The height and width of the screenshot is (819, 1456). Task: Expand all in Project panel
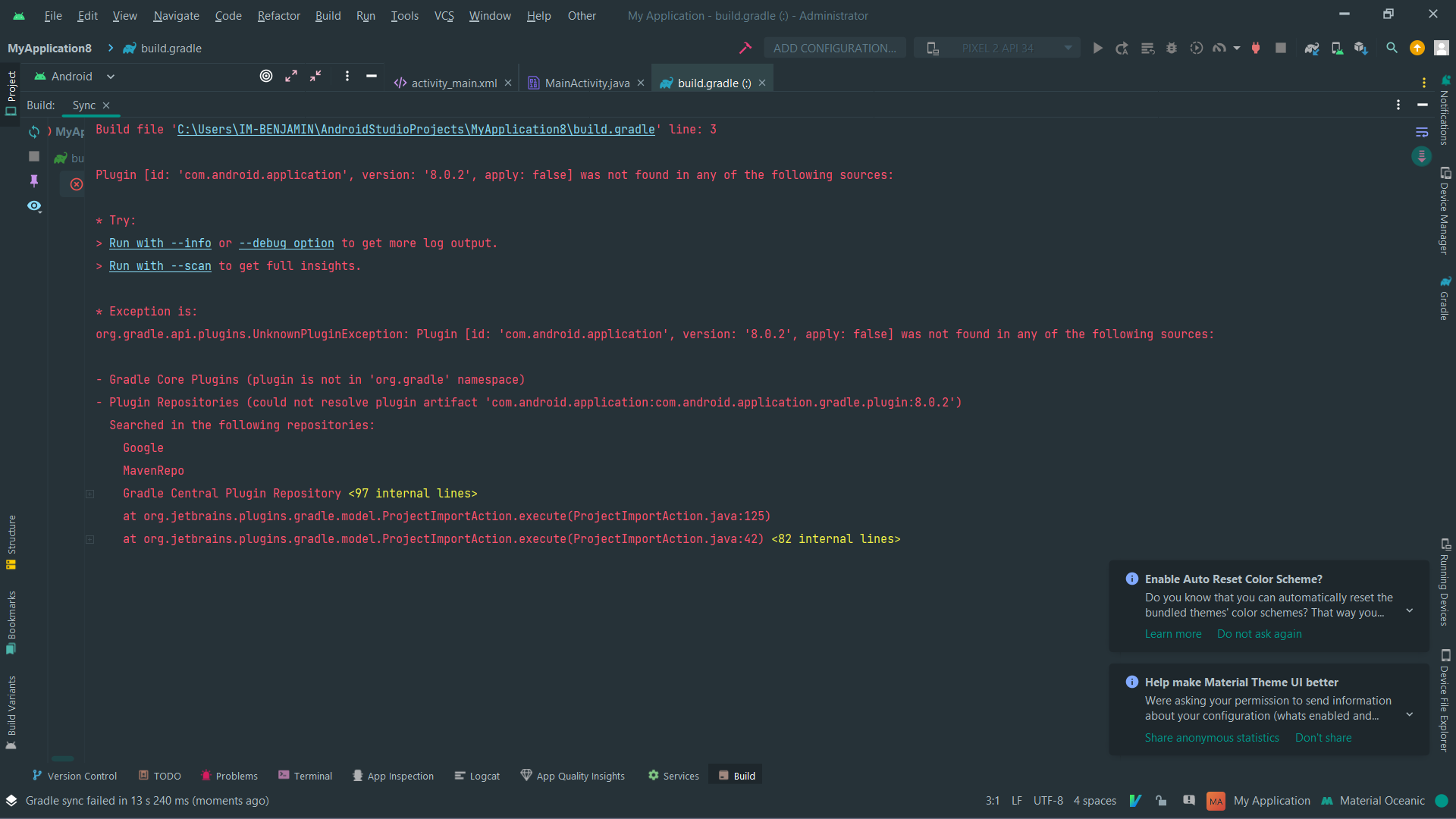click(291, 76)
